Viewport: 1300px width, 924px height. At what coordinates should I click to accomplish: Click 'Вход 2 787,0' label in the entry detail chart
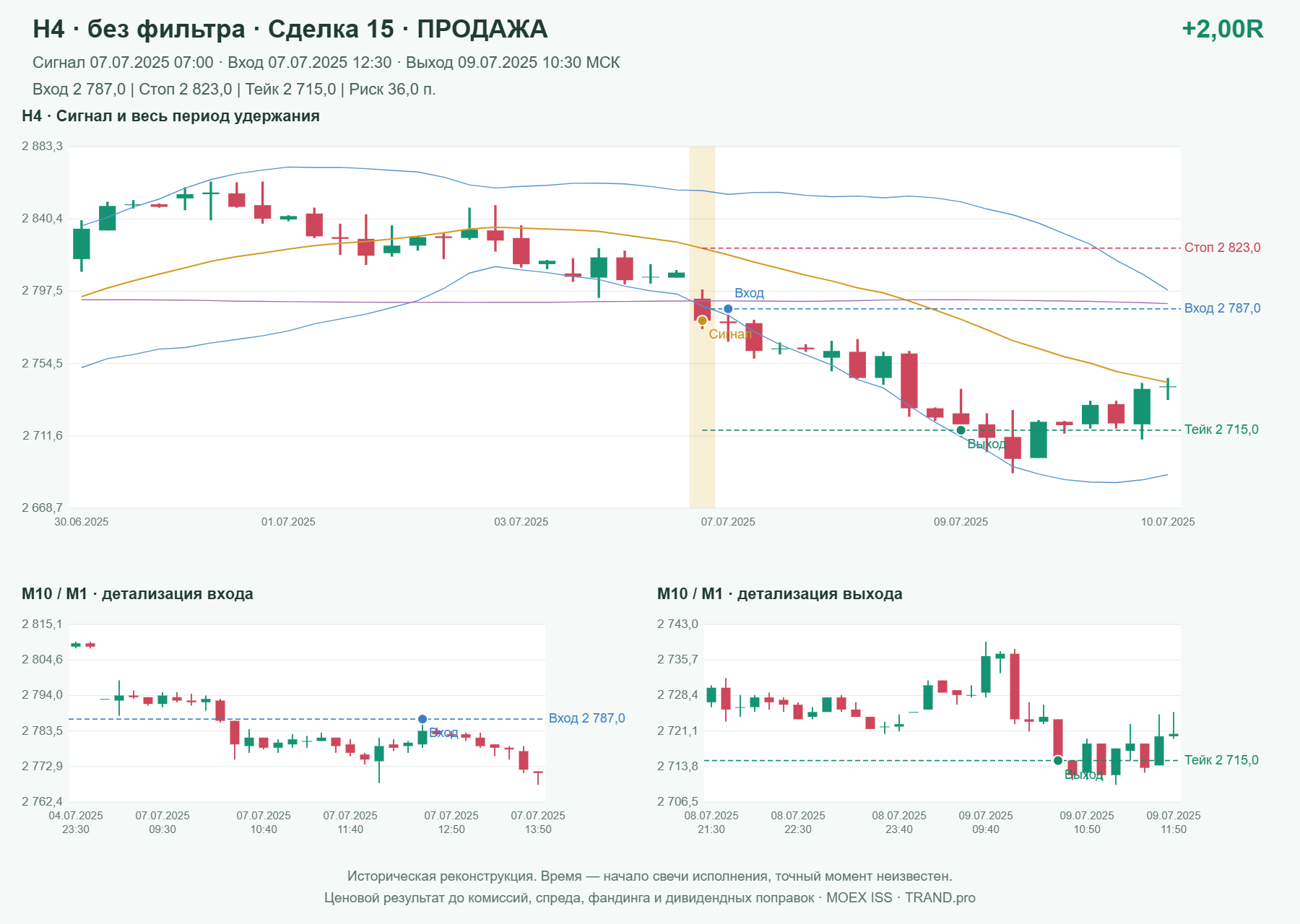(586, 718)
